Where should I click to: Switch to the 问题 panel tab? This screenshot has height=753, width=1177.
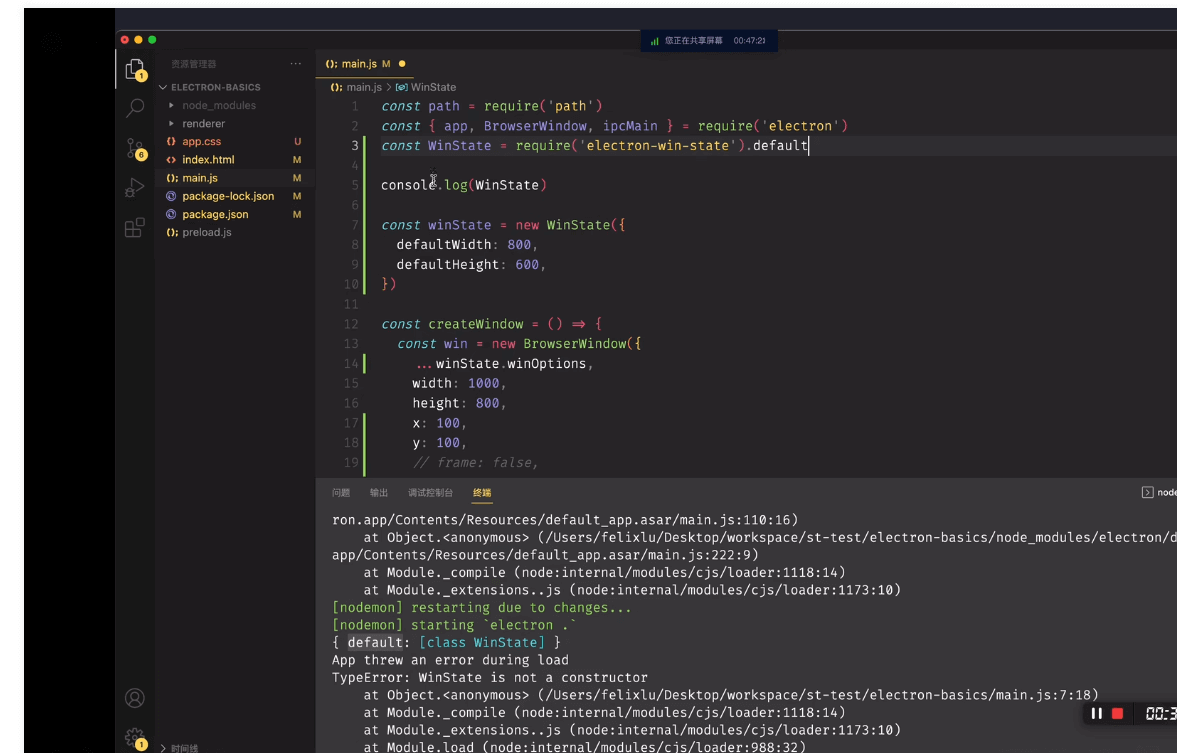341,493
